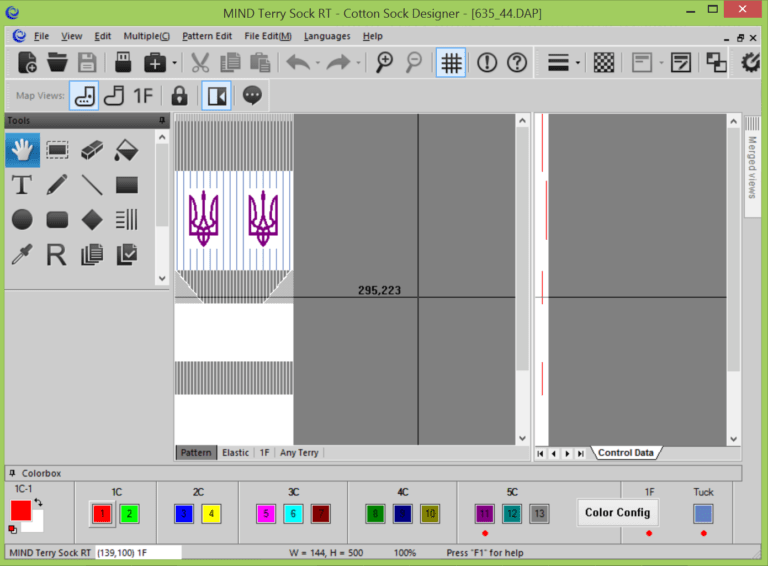The width and height of the screenshot is (768, 566).
Task: Switch to the 1F map view
Action: click(x=144, y=96)
